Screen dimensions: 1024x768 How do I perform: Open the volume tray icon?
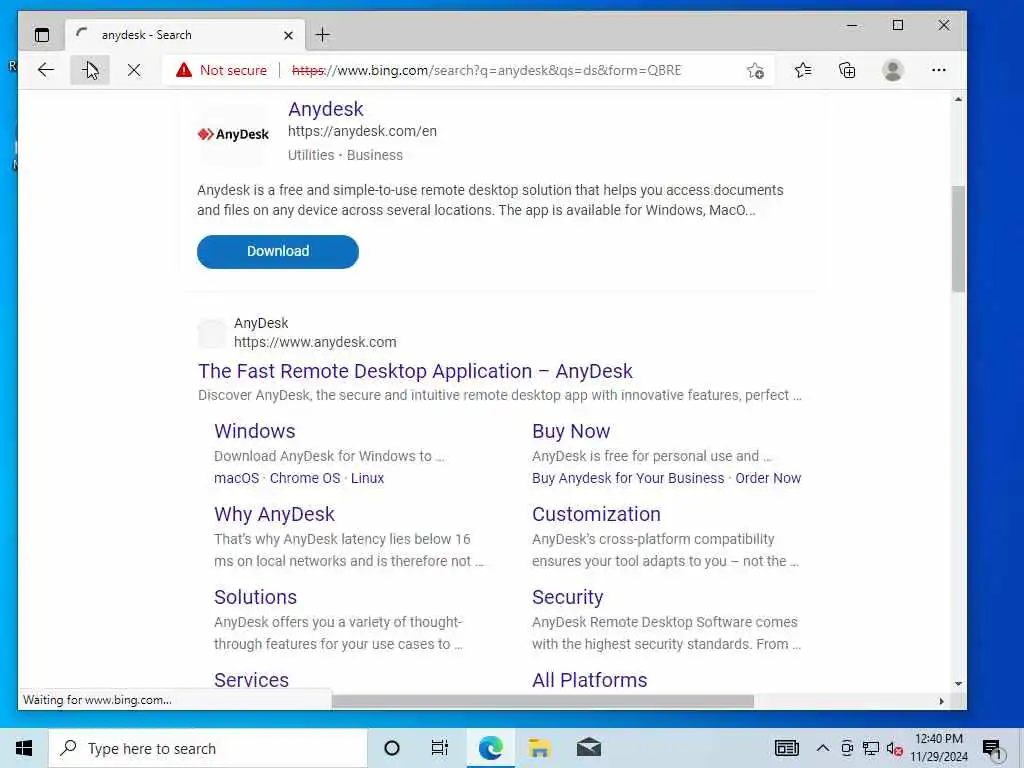894,749
